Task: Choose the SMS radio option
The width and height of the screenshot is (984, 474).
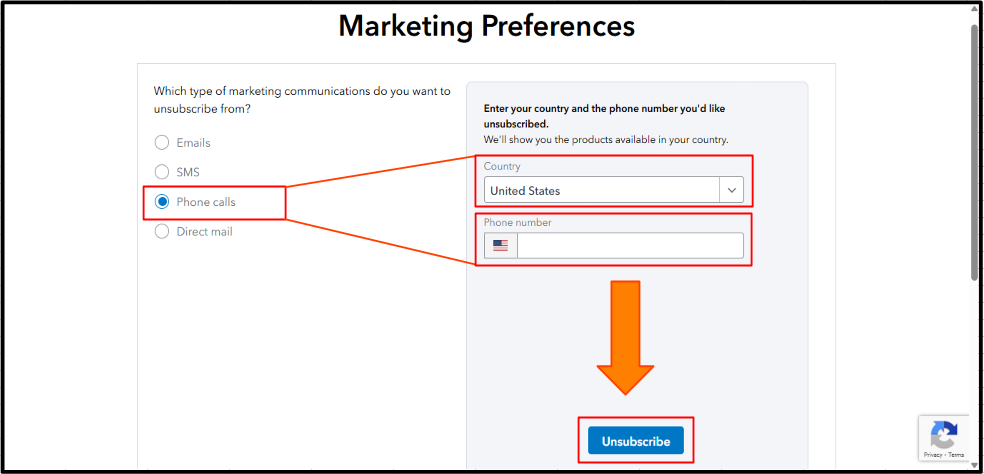Action: 162,172
